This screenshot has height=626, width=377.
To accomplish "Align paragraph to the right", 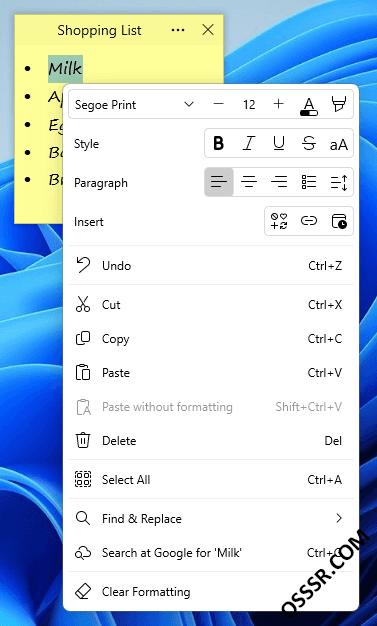I will 279,182.
